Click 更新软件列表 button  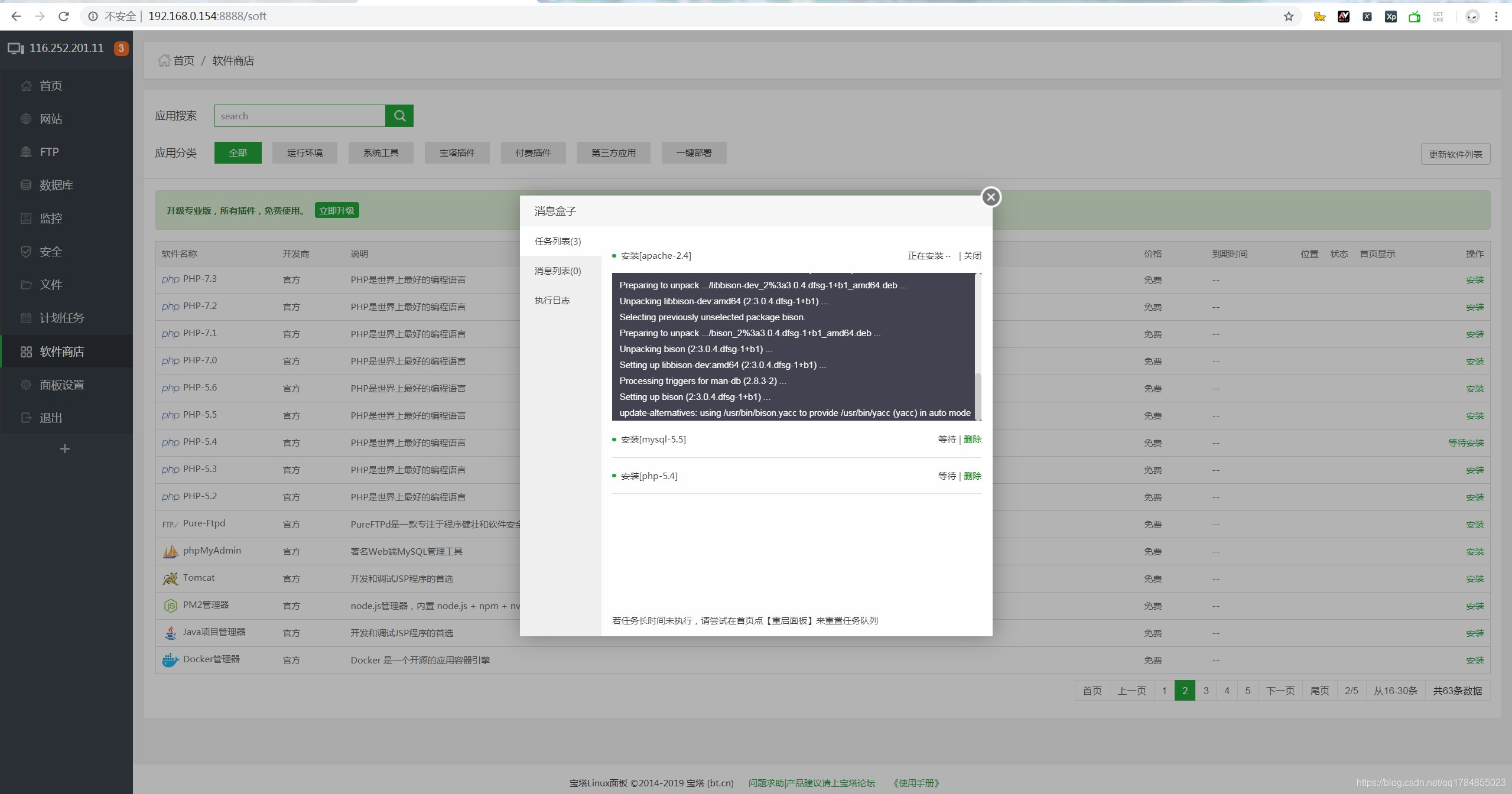click(x=1455, y=154)
